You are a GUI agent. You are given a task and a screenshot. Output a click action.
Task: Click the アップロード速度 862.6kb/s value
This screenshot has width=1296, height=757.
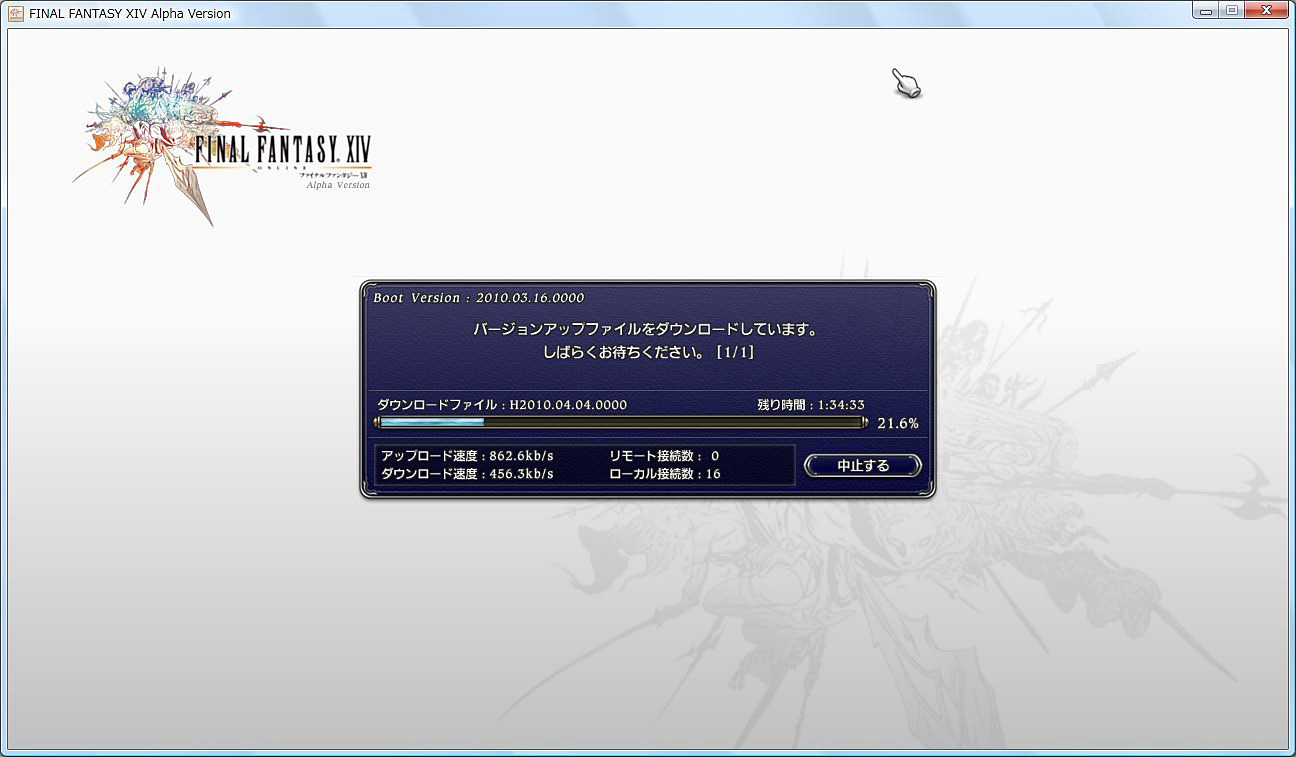(467, 456)
